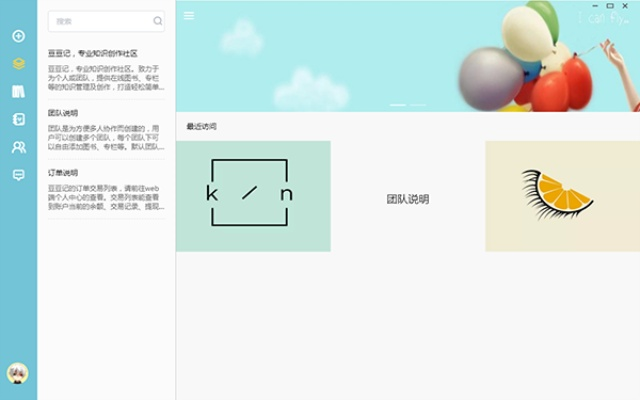Open the k/n logo recent card
Viewport: 640px width, 400px height.
[x=253, y=196]
